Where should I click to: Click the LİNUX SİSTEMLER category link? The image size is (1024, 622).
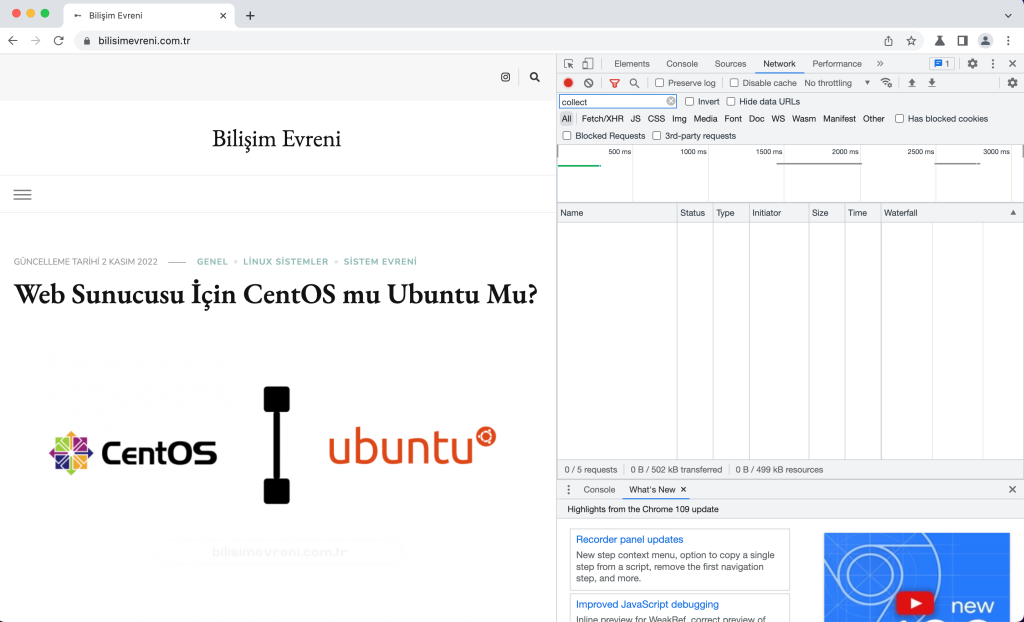pyautogui.click(x=285, y=262)
